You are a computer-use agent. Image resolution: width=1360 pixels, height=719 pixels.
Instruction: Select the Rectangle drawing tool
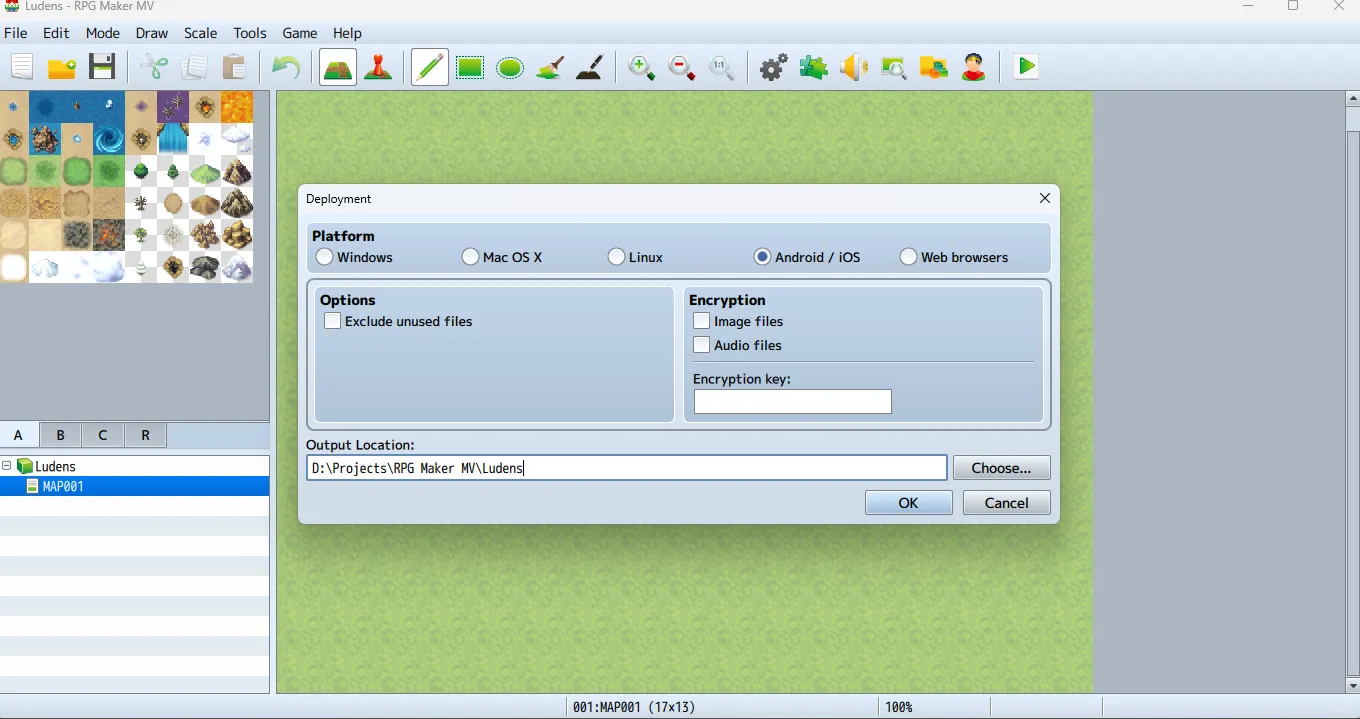point(470,67)
